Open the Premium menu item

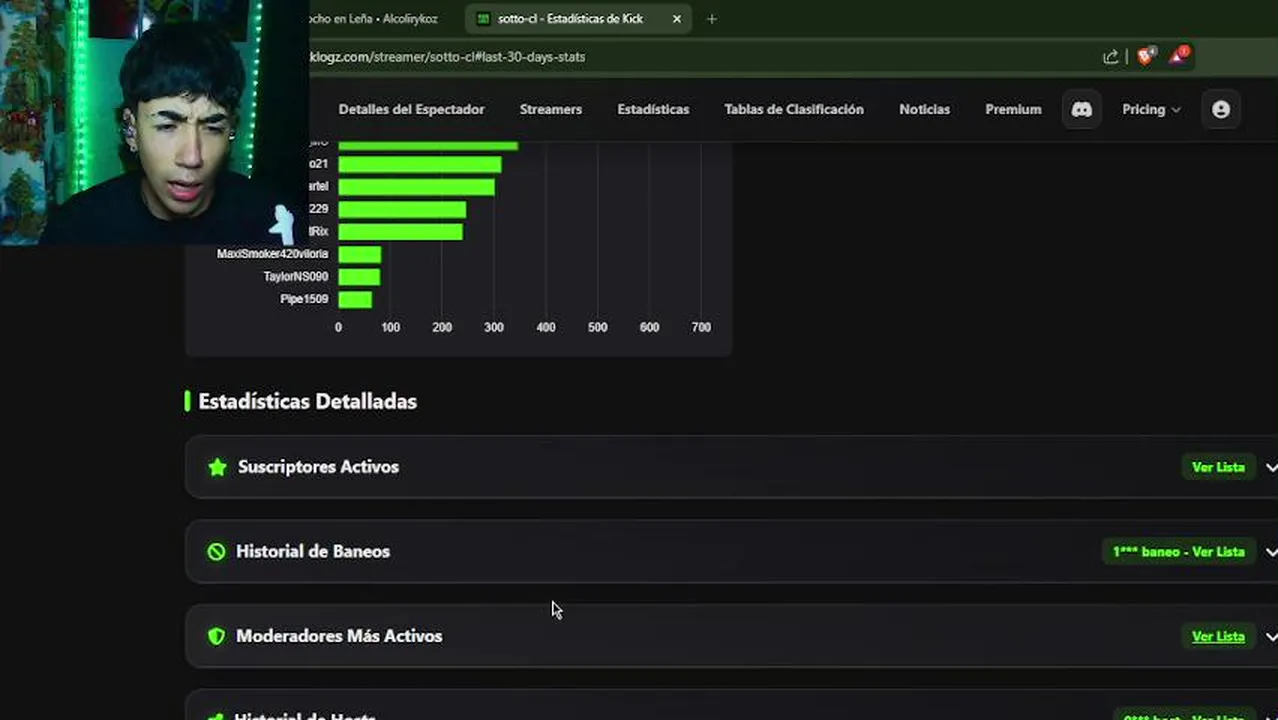point(1013,109)
